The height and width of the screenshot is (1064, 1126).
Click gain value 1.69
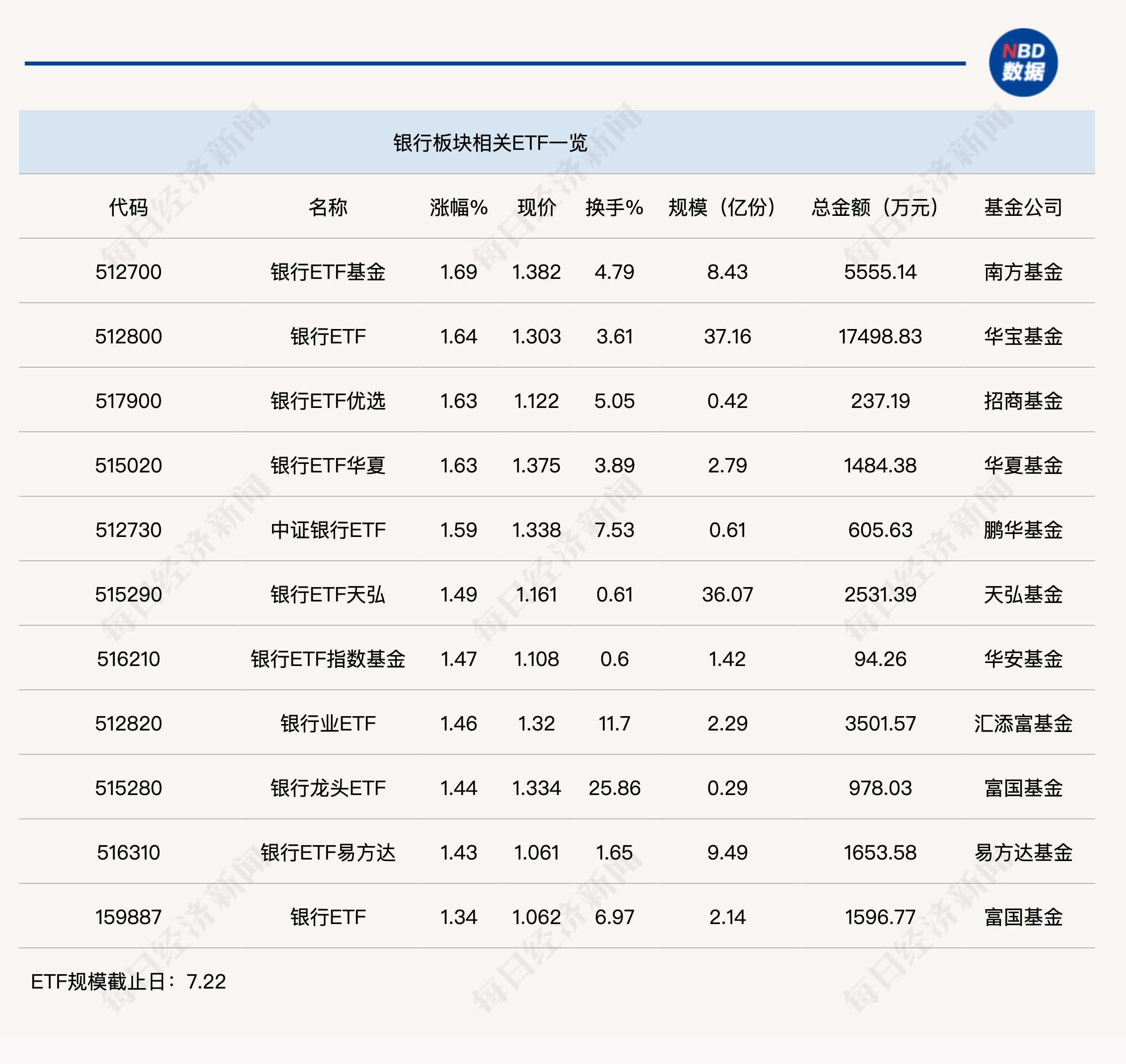tap(459, 272)
